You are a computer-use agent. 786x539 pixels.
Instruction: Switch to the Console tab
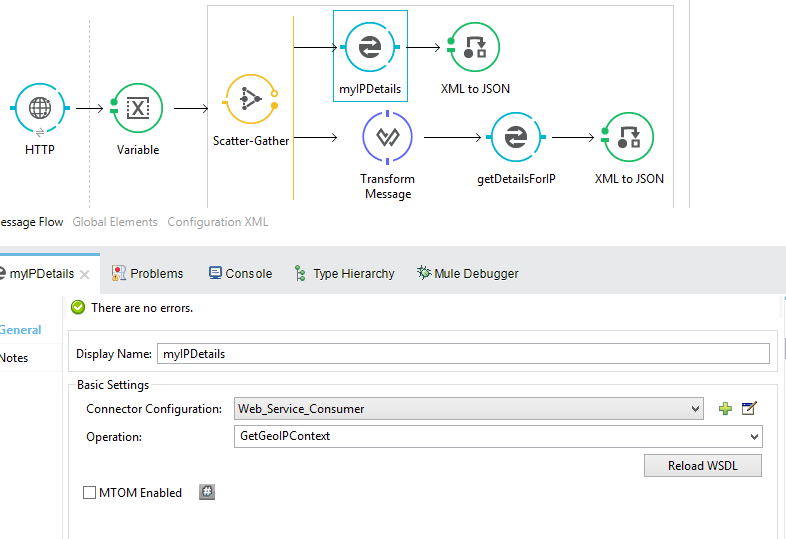(240, 273)
